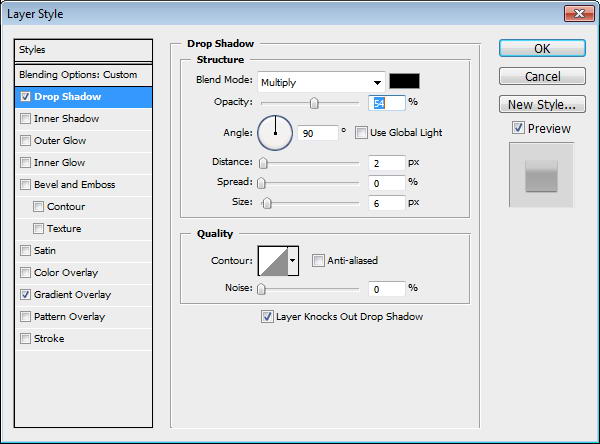Select Blending Options: Custom

pyautogui.click(x=83, y=75)
